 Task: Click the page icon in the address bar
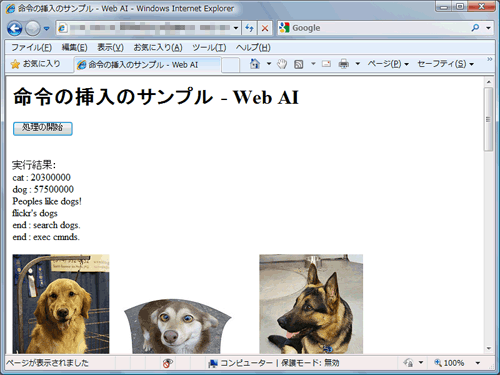click(62, 28)
